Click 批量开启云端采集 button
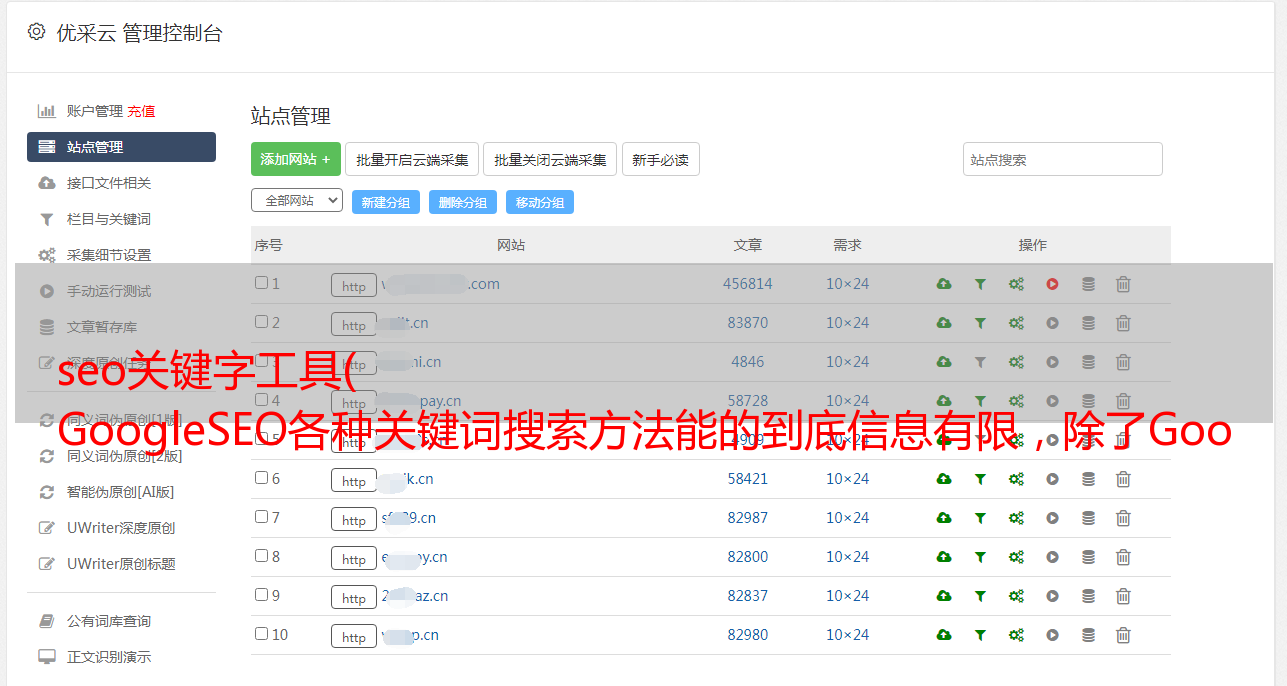Image resolution: width=1287 pixels, height=686 pixels. (412, 159)
